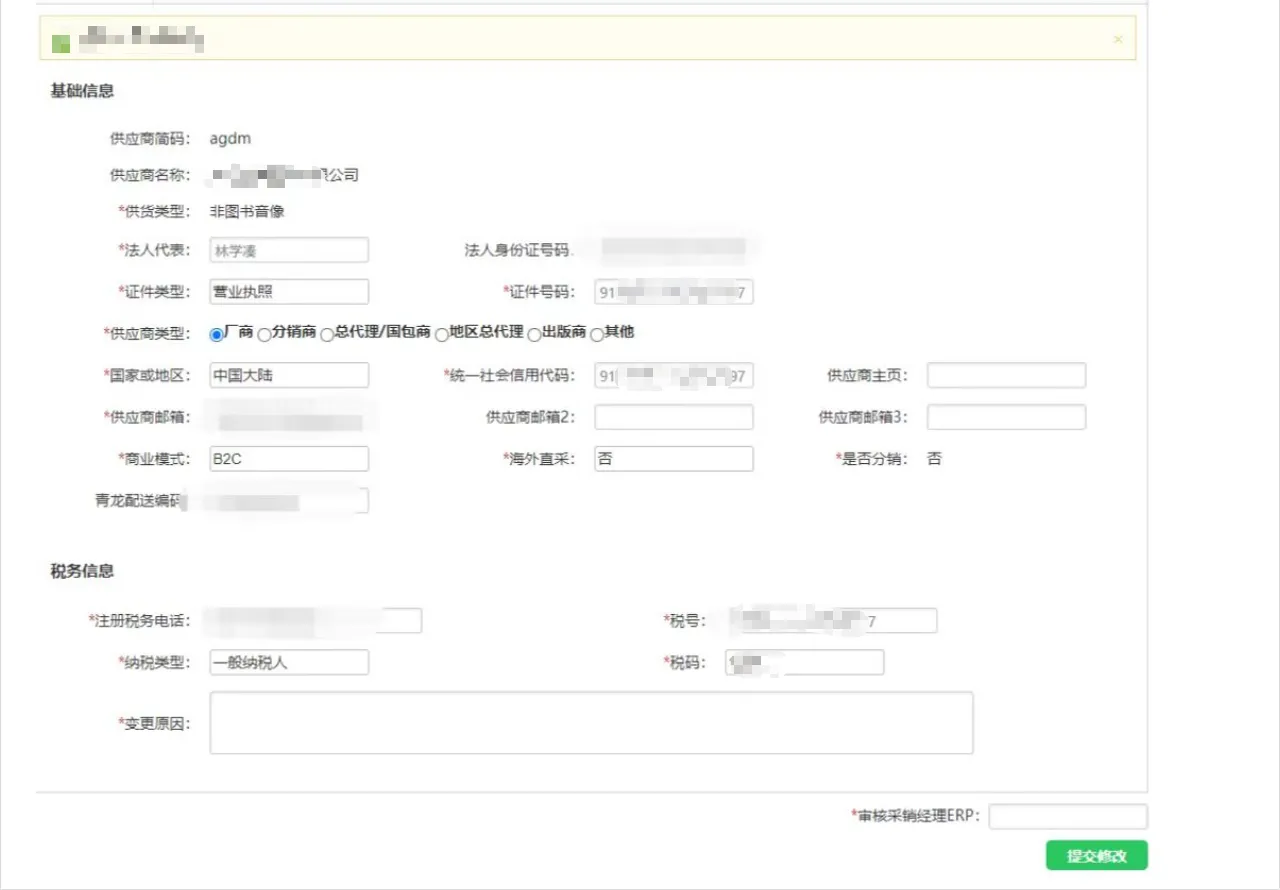The image size is (1280, 890).
Task: Open the 商业模式 selection box
Action: 288,458
